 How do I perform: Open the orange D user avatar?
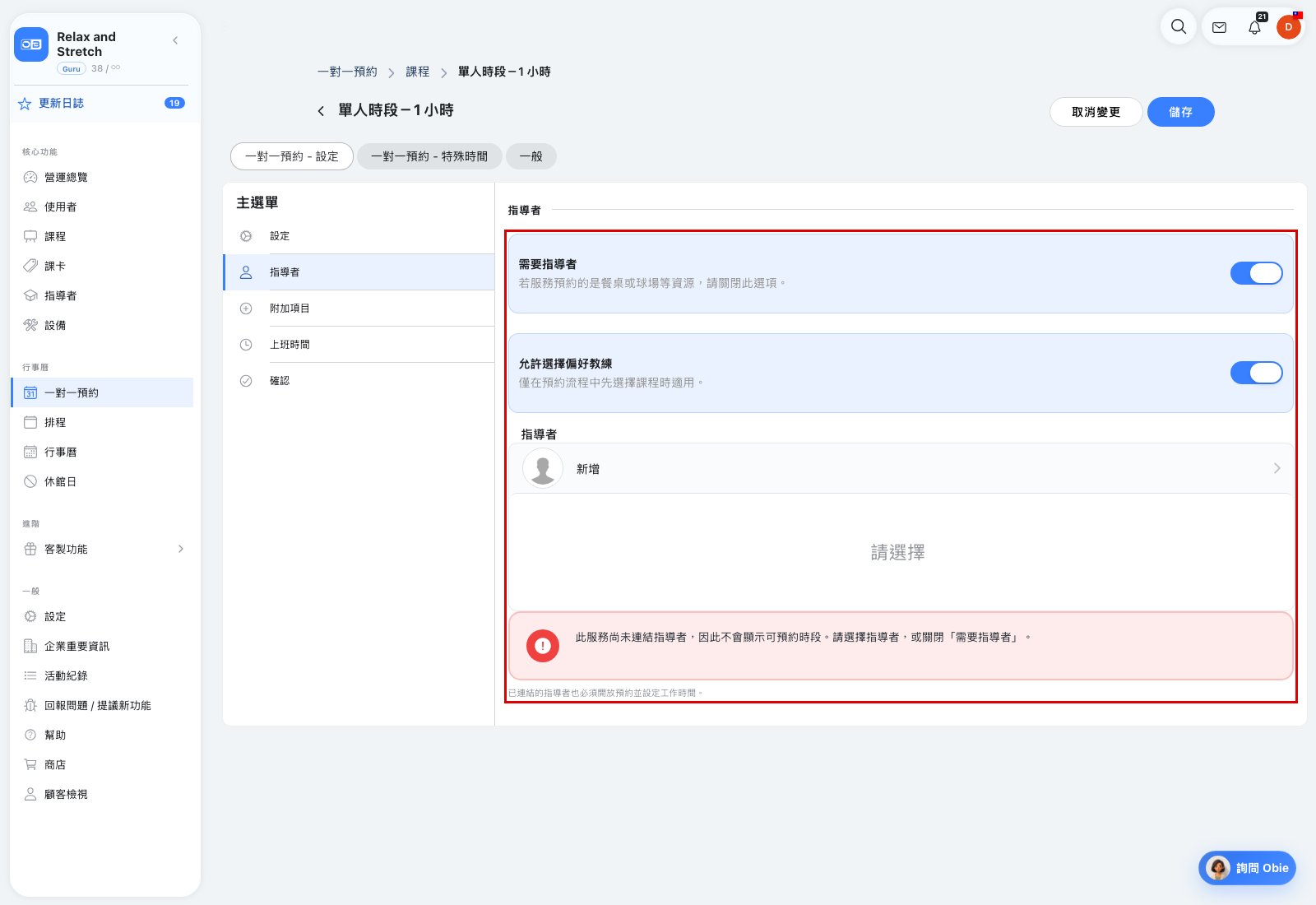(x=1289, y=27)
